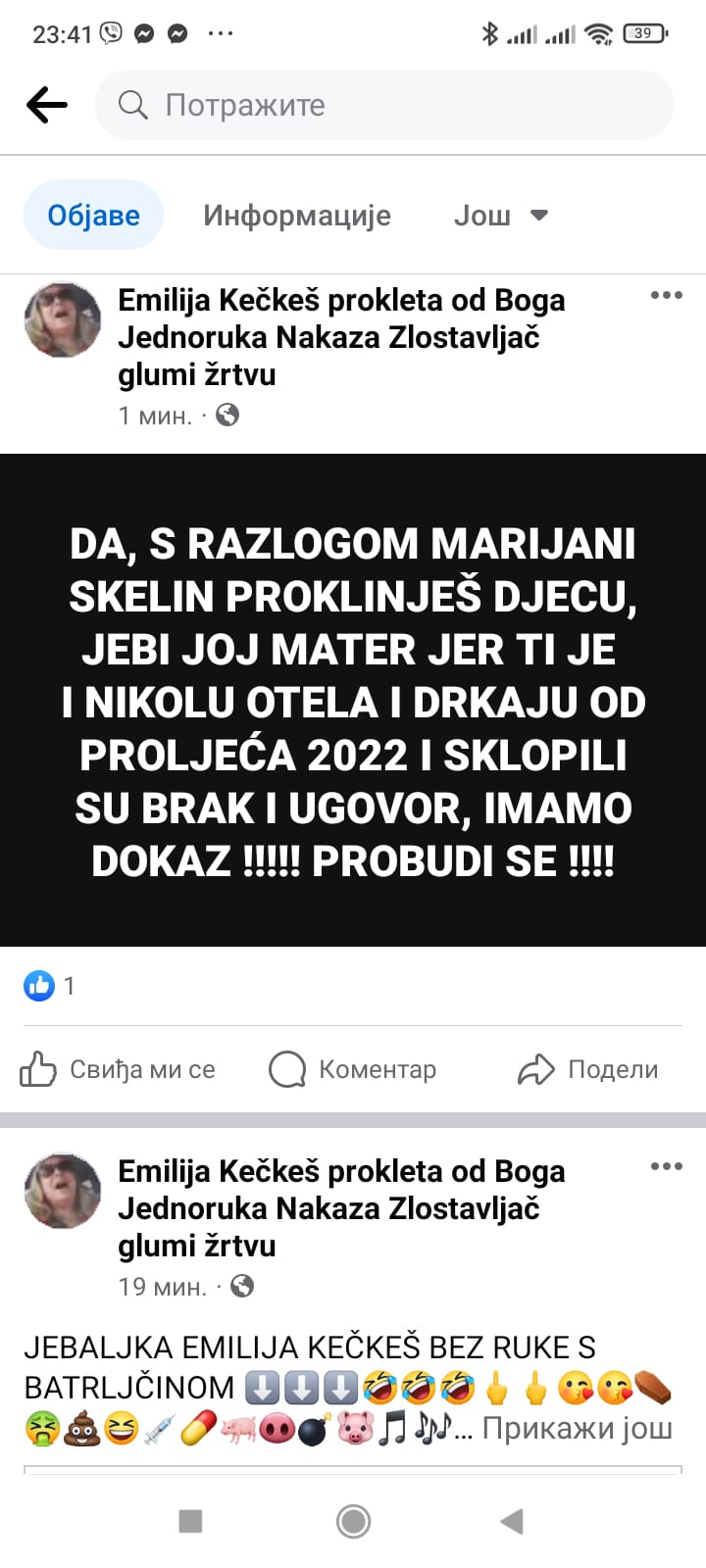This screenshot has width=706, height=1568.
Task: Tap Android home circle button
Action: 353,1521
